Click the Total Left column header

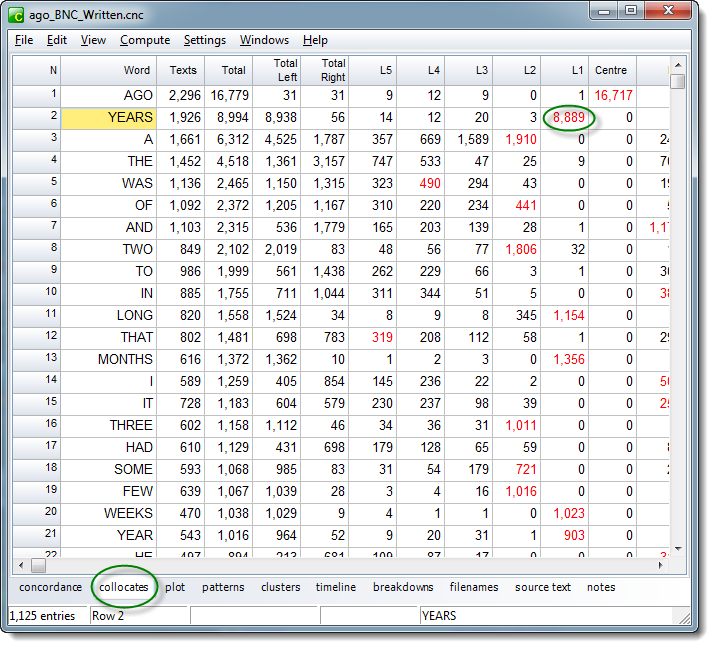point(285,70)
